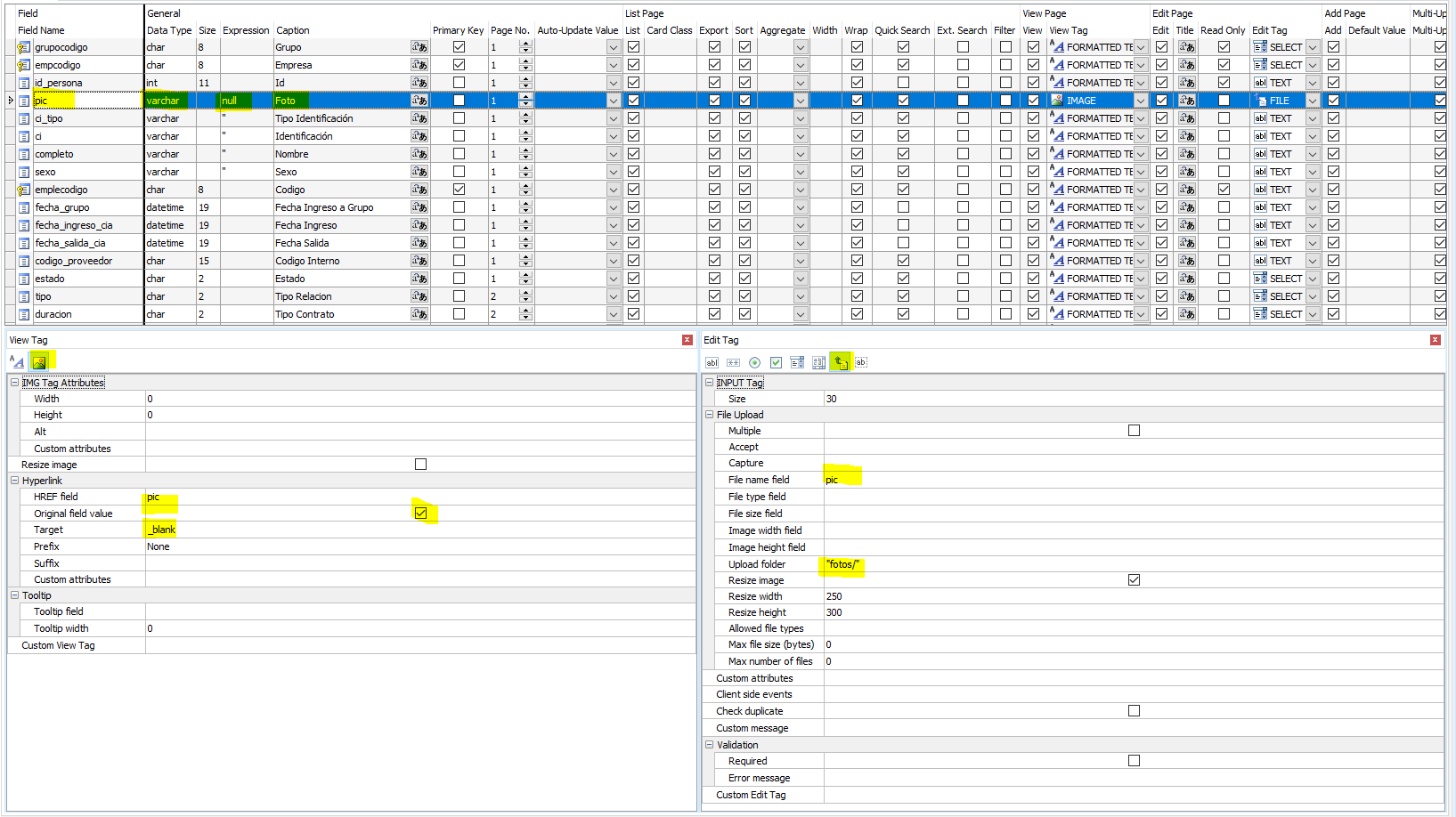Choose the Text input edit tag icon
The height and width of the screenshot is (817, 1456).
pos(712,362)
